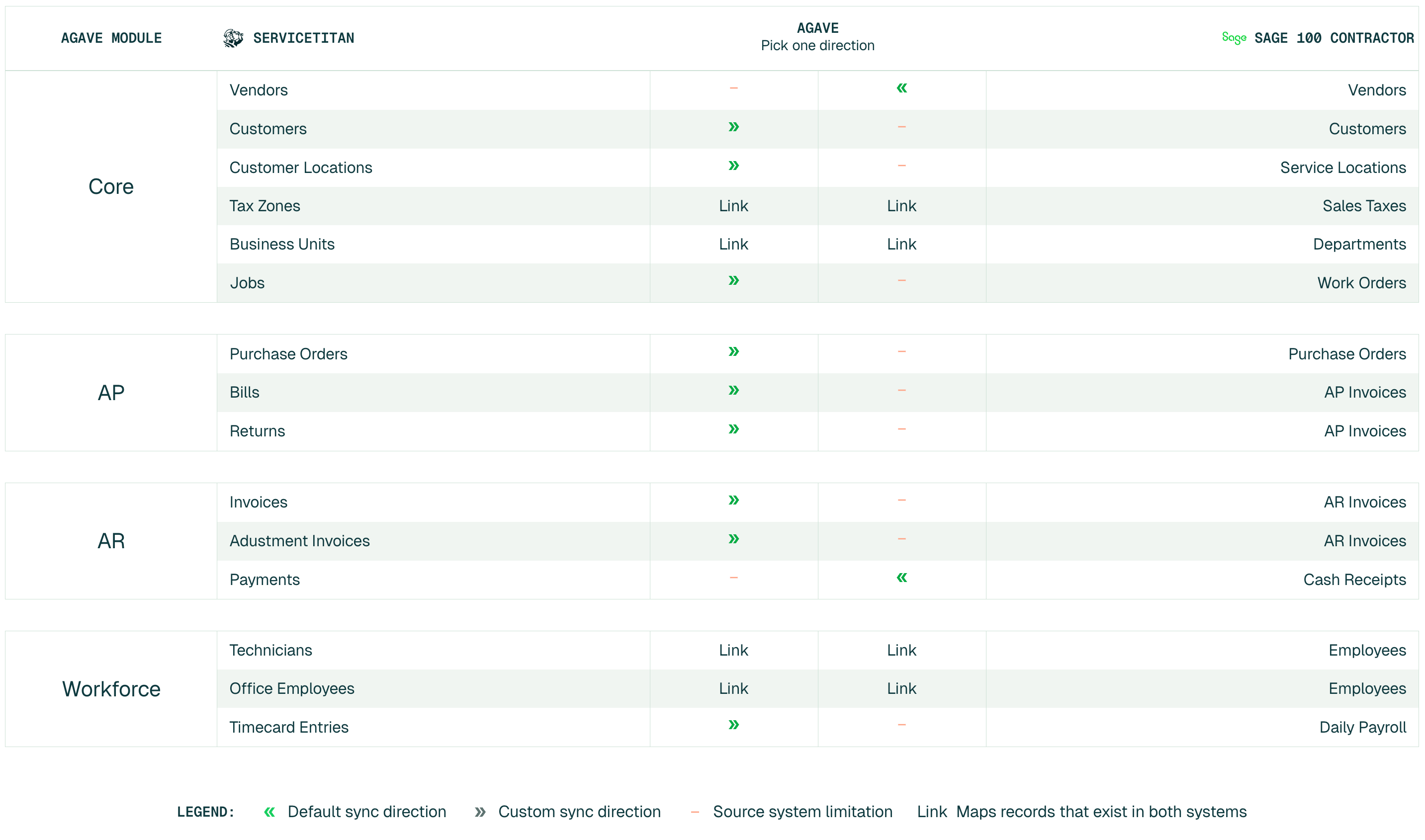Click the right arrow in Bills row
Screen dimensions: 1425x840
pos(733,391)
